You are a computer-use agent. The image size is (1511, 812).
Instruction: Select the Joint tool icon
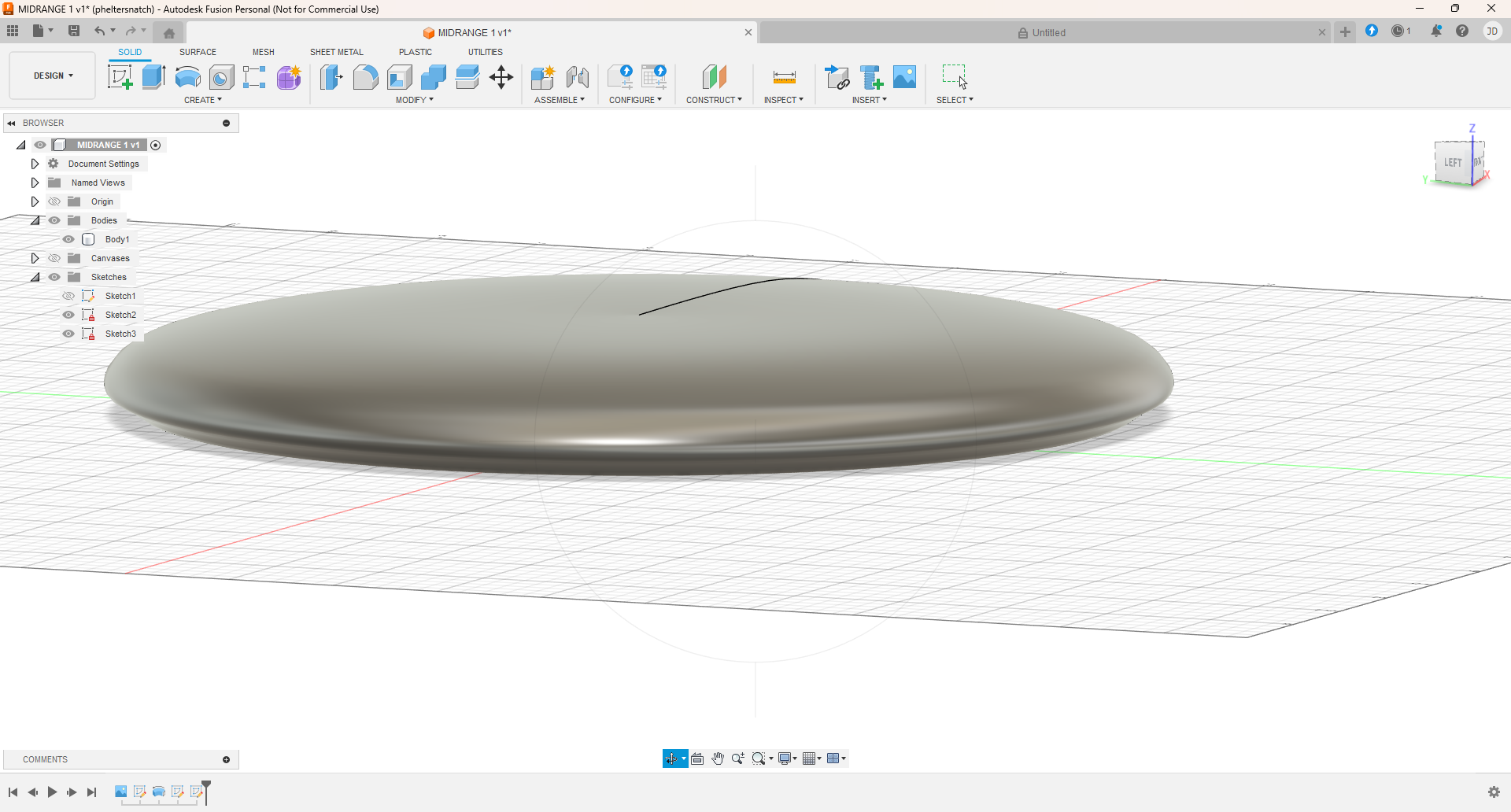point(578,77)
